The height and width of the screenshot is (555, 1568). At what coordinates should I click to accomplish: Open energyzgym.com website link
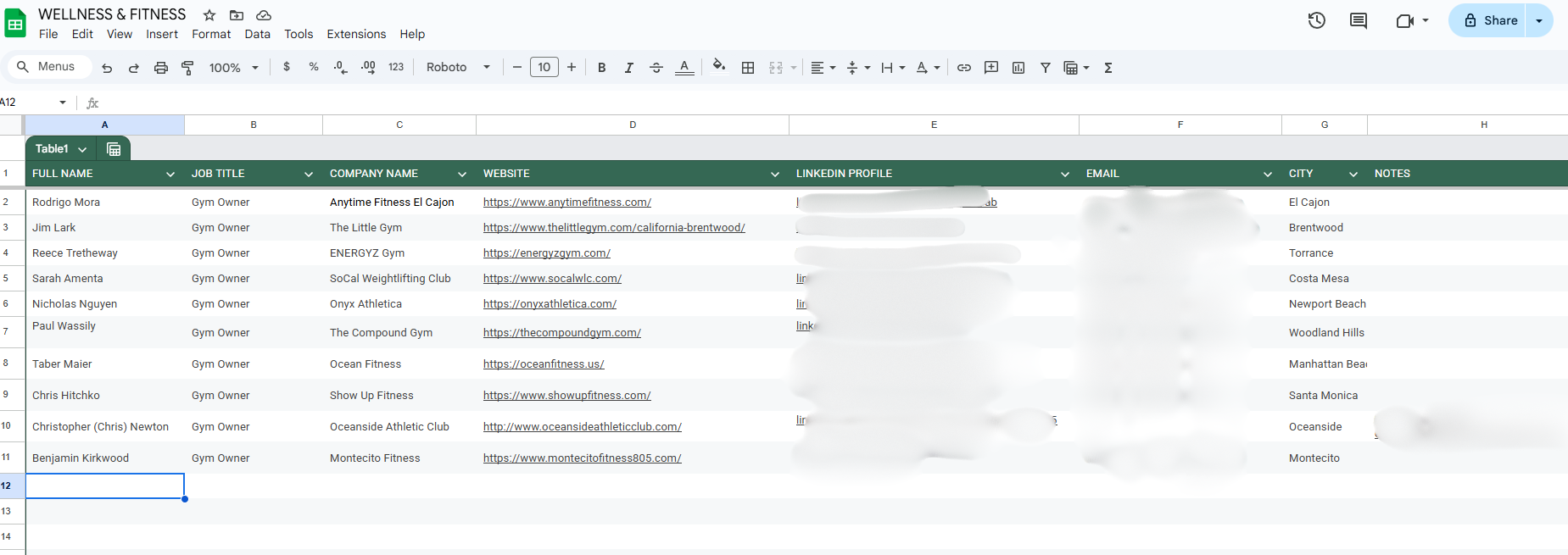tap(547, 253)
